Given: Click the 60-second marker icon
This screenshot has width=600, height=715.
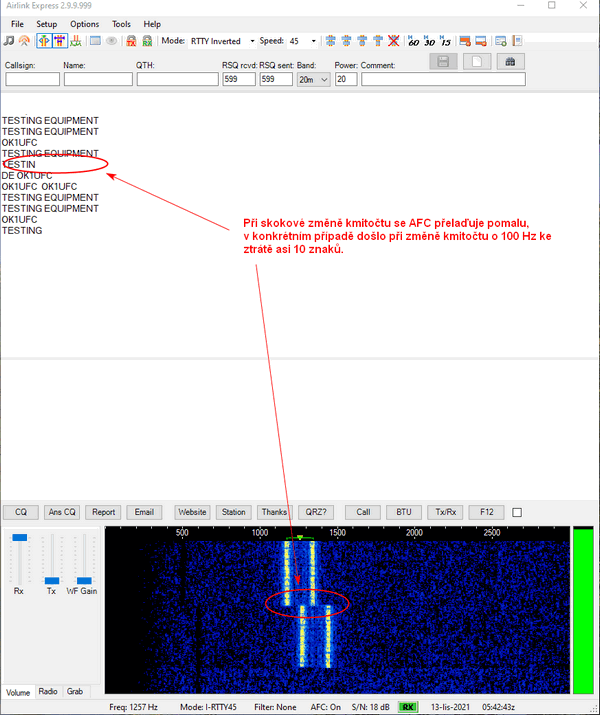Looking at the screenshot, I should click(x=414, y=41).
